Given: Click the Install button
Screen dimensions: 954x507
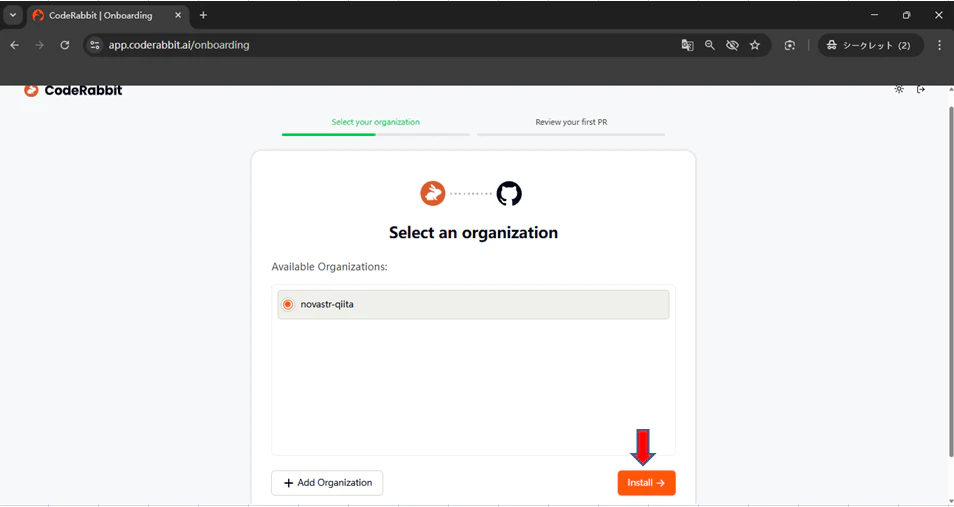Looking at the screenshot, I should tap(646, 483).
